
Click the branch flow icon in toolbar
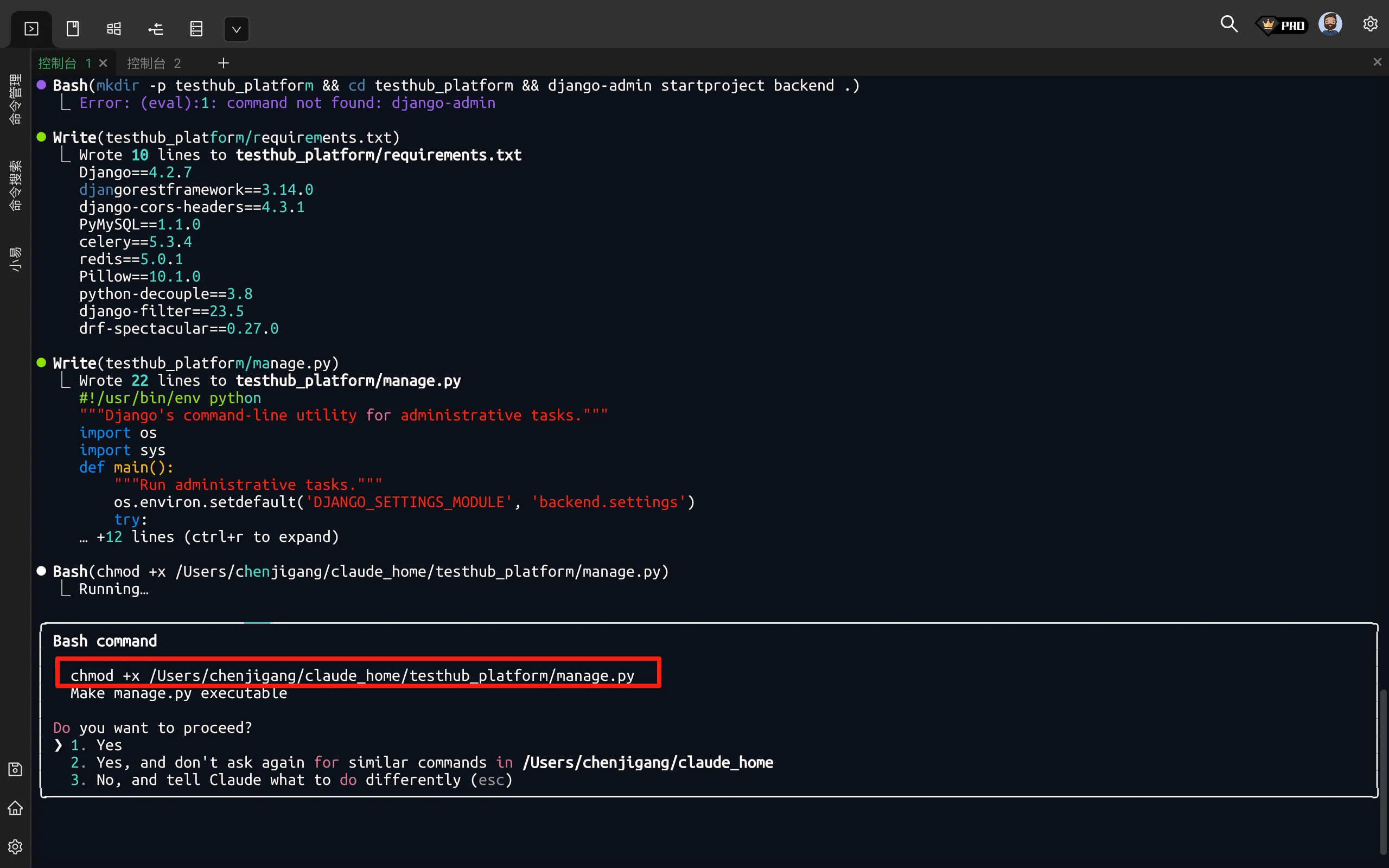tap(156, 29)
